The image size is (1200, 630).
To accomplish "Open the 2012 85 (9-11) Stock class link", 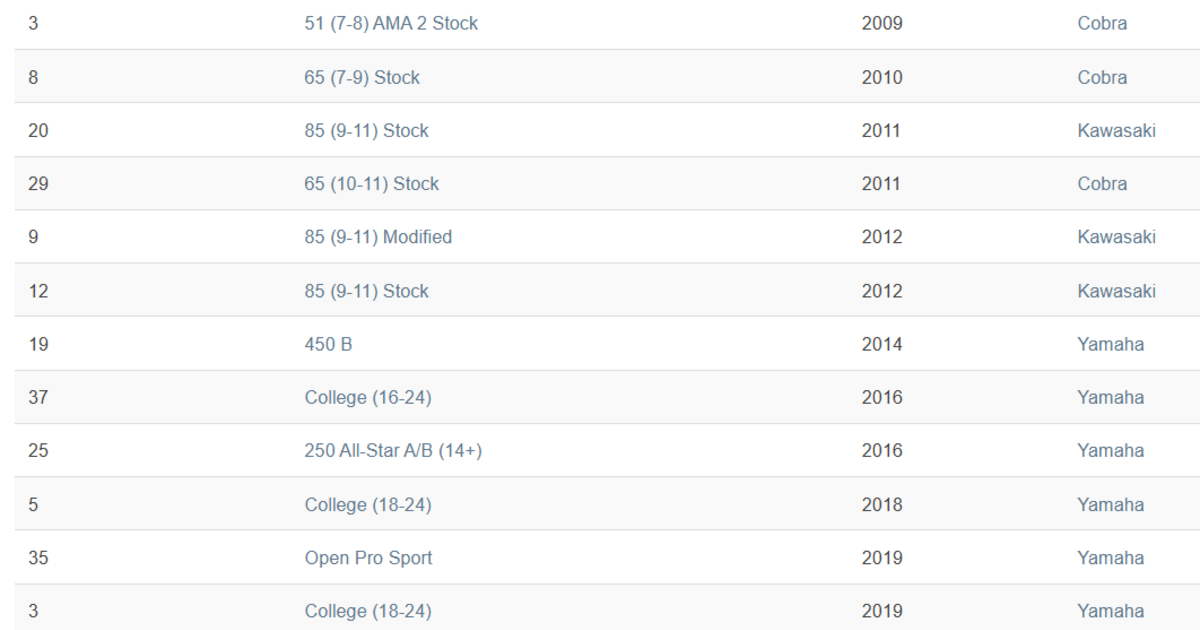I will click(366, 291).
